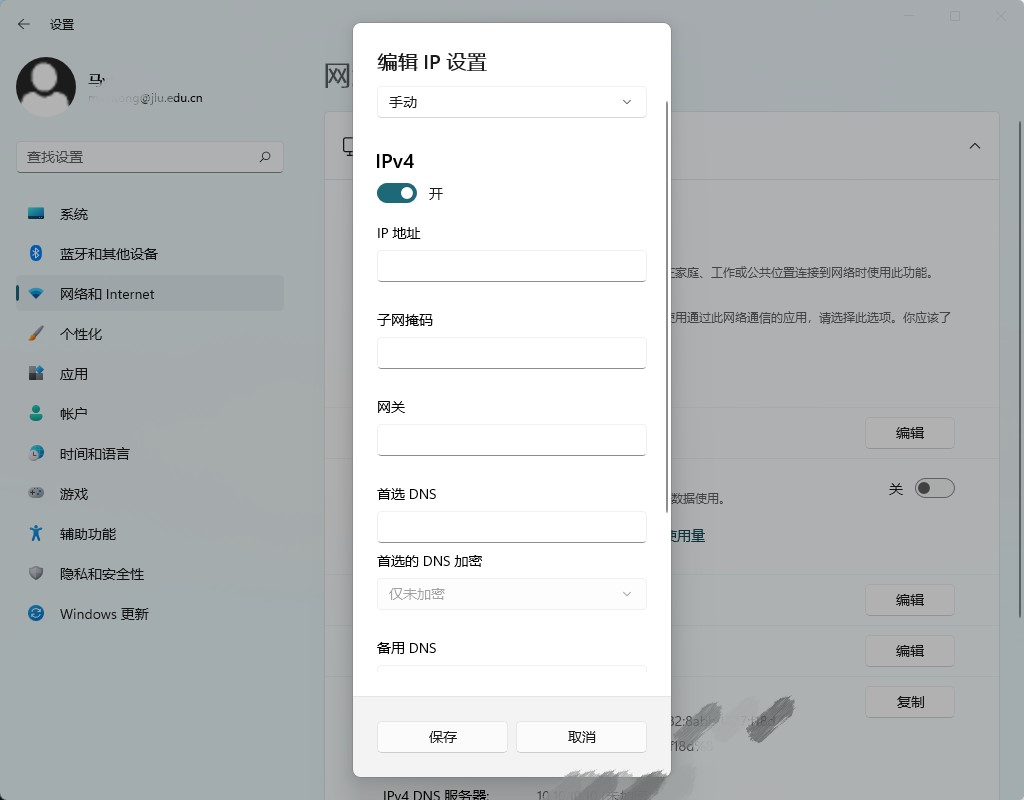Click the Accounts person icon

36,414
